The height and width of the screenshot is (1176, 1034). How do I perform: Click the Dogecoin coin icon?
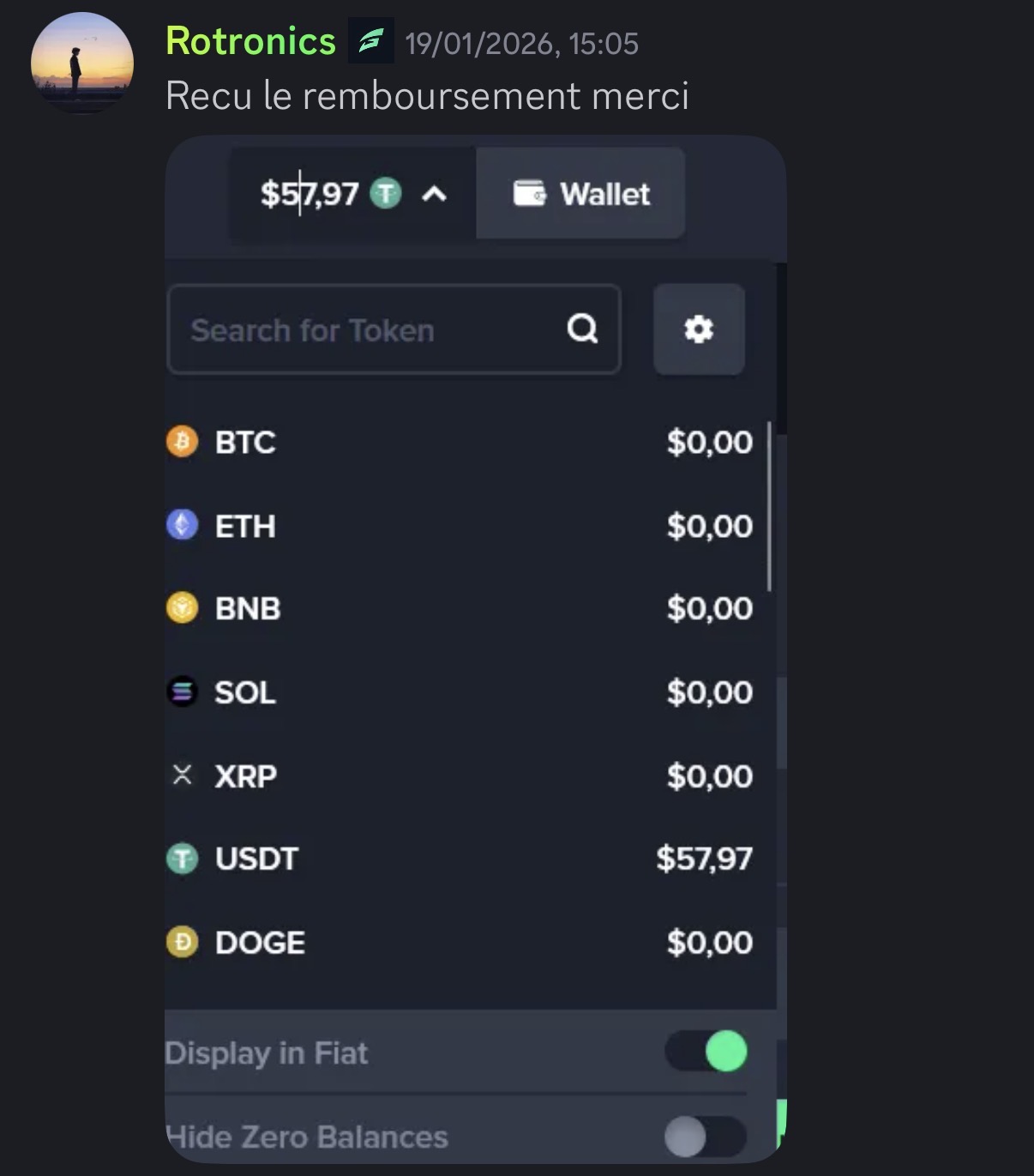(x=182, y=942)
